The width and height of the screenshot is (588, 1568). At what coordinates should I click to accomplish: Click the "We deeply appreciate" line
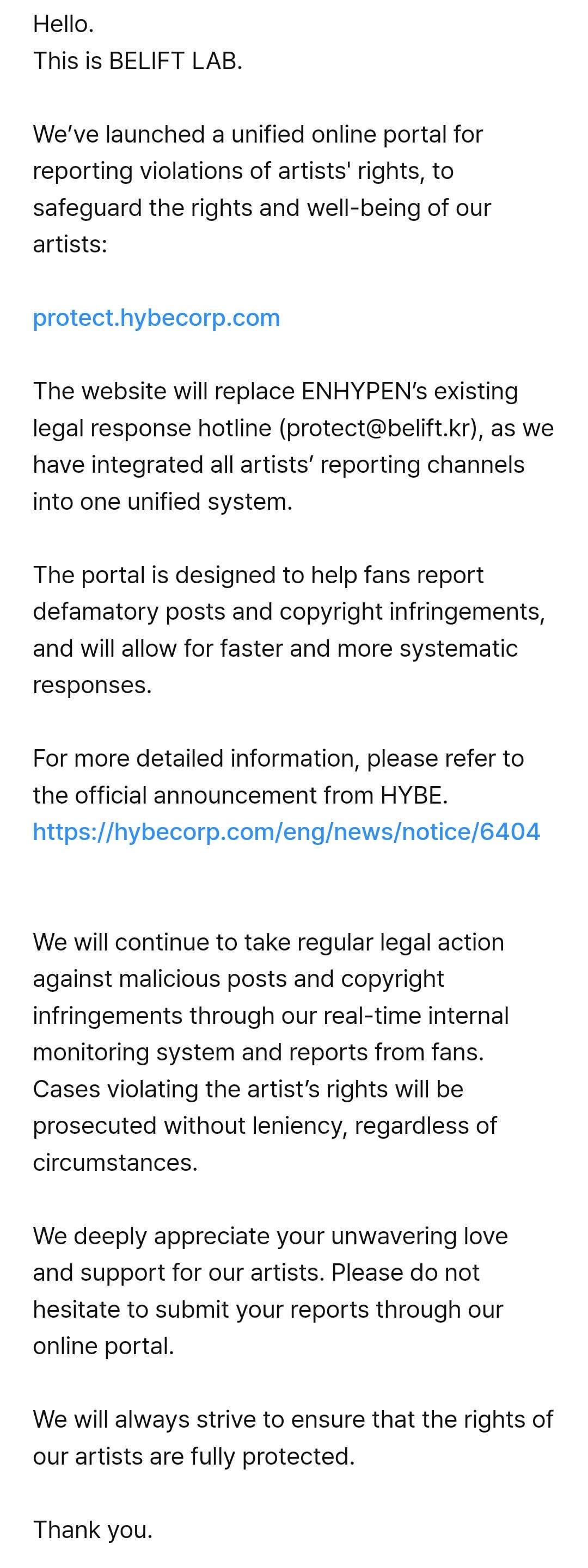tap(270, 1236)
